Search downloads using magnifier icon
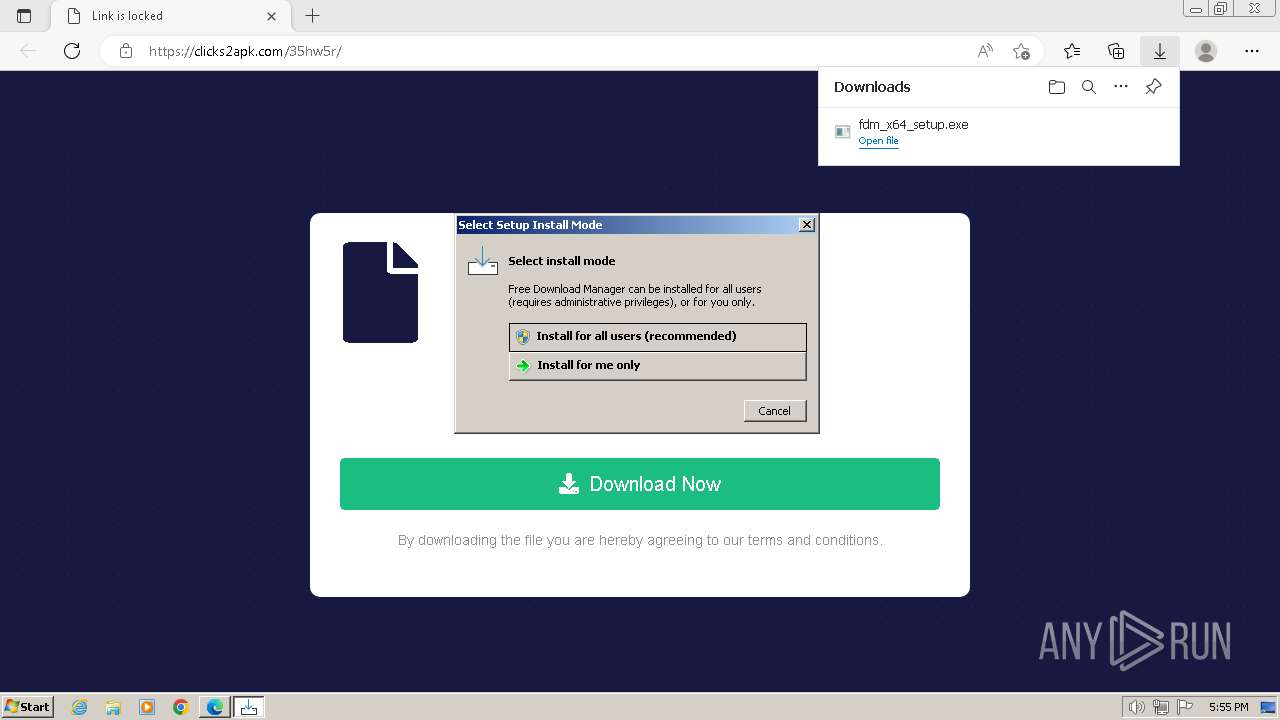This screenshot has width=1280, height=720. [x=1089, y=87]
